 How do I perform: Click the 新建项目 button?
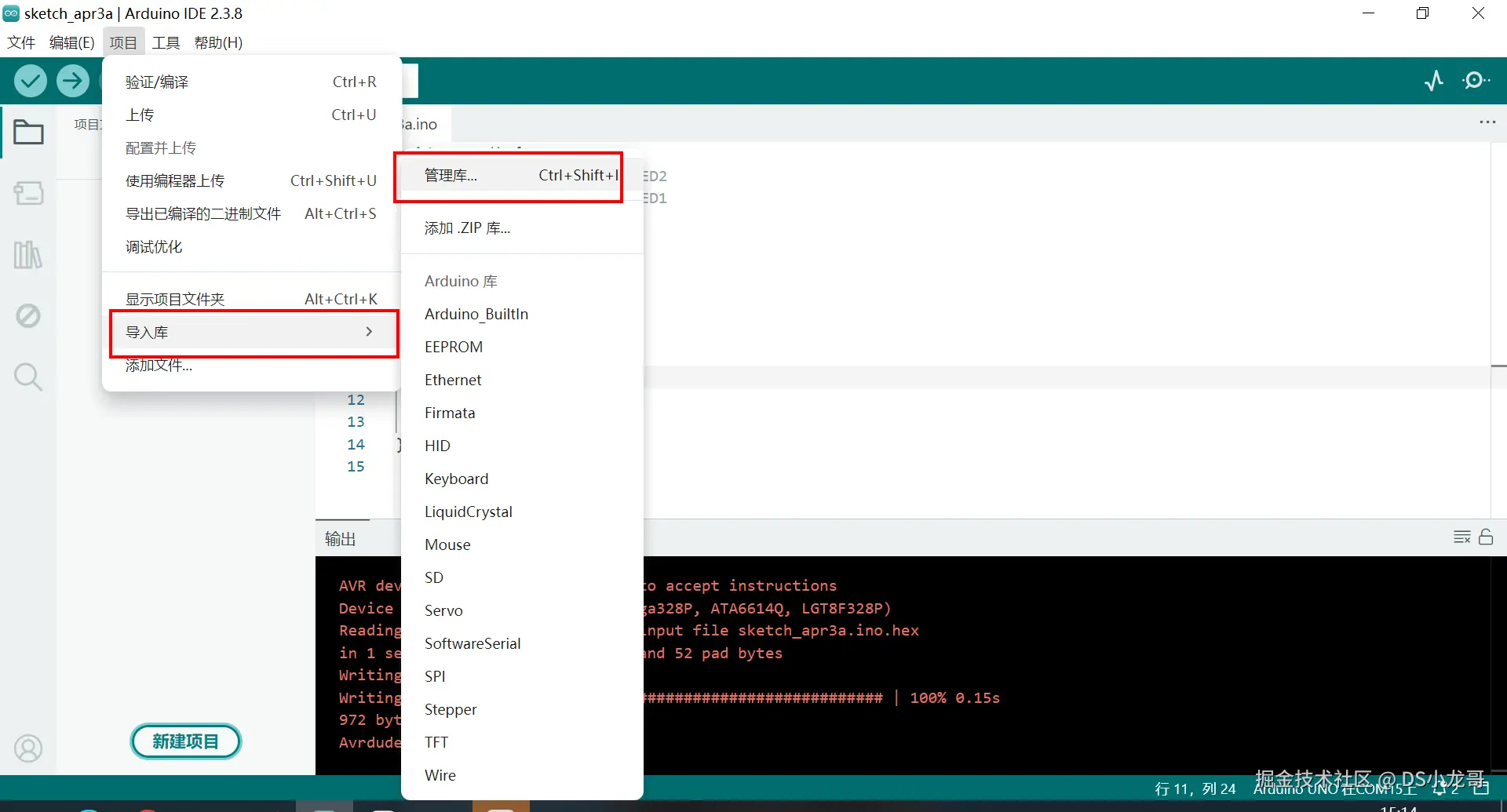(185, 741)
